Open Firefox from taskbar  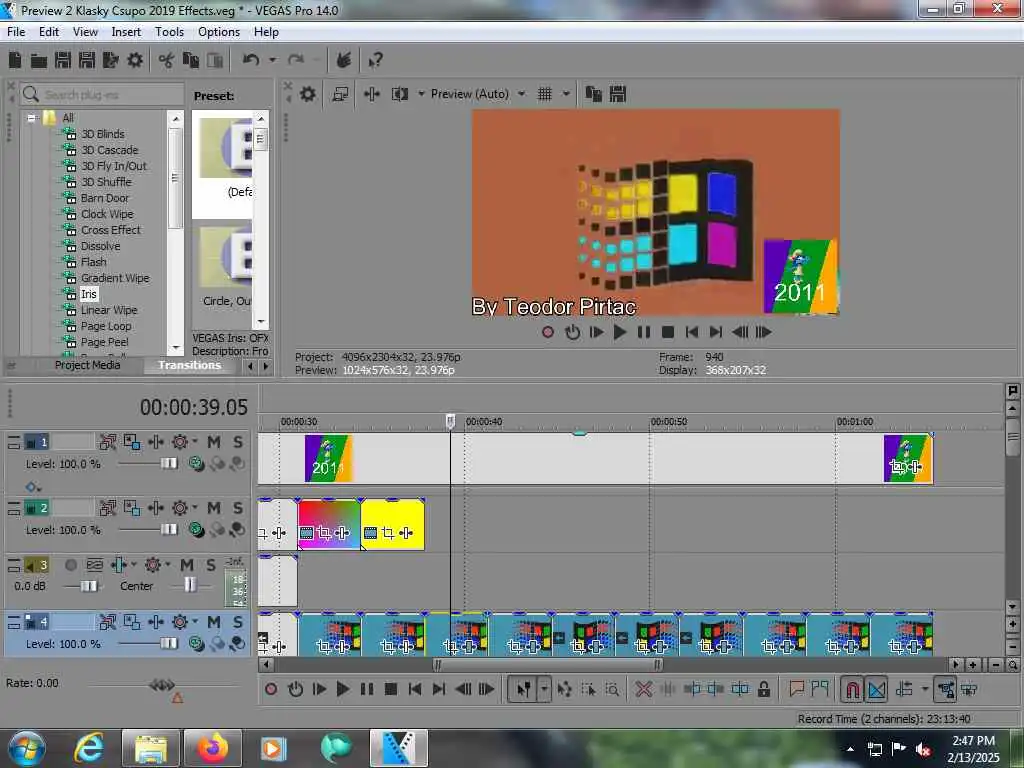(x=213, y=748)
